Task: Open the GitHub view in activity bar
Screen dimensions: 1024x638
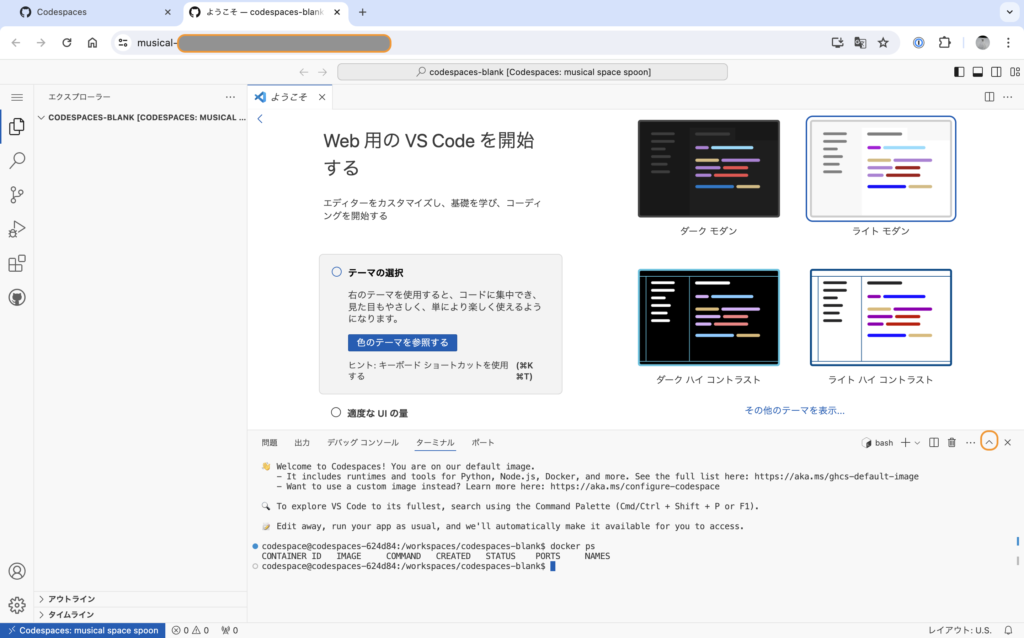Action: click(17, 298)
